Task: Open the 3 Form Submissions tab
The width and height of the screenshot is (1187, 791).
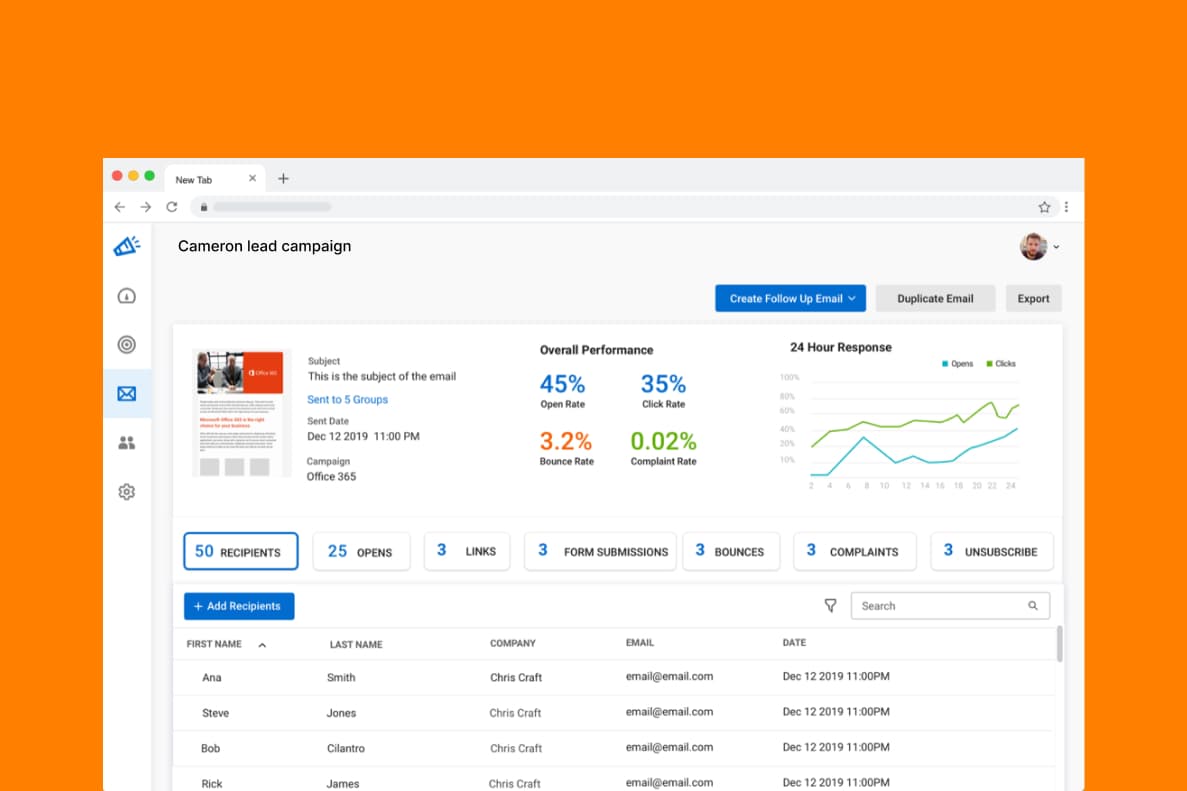Action: click(600, 551)
